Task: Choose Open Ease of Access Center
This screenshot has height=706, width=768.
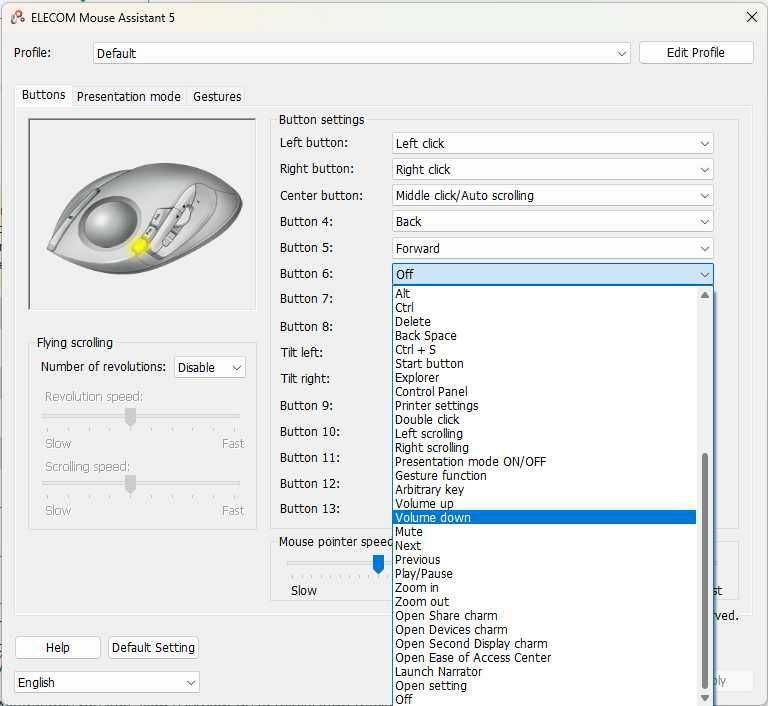Action: (545, 658)
